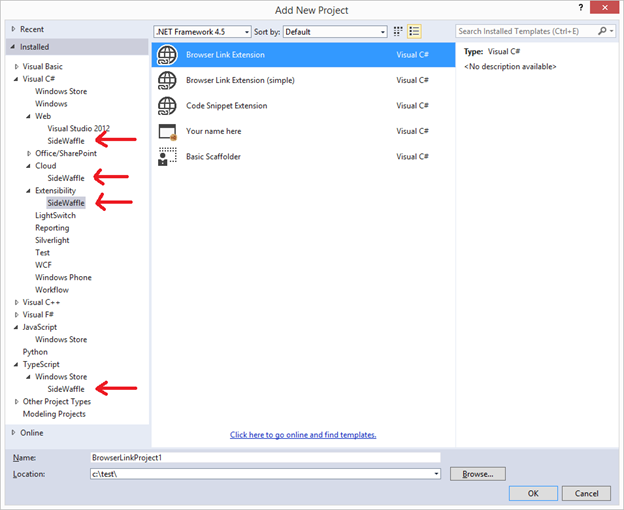Click the 'Your name here' template icon

[x=167, y=132]
